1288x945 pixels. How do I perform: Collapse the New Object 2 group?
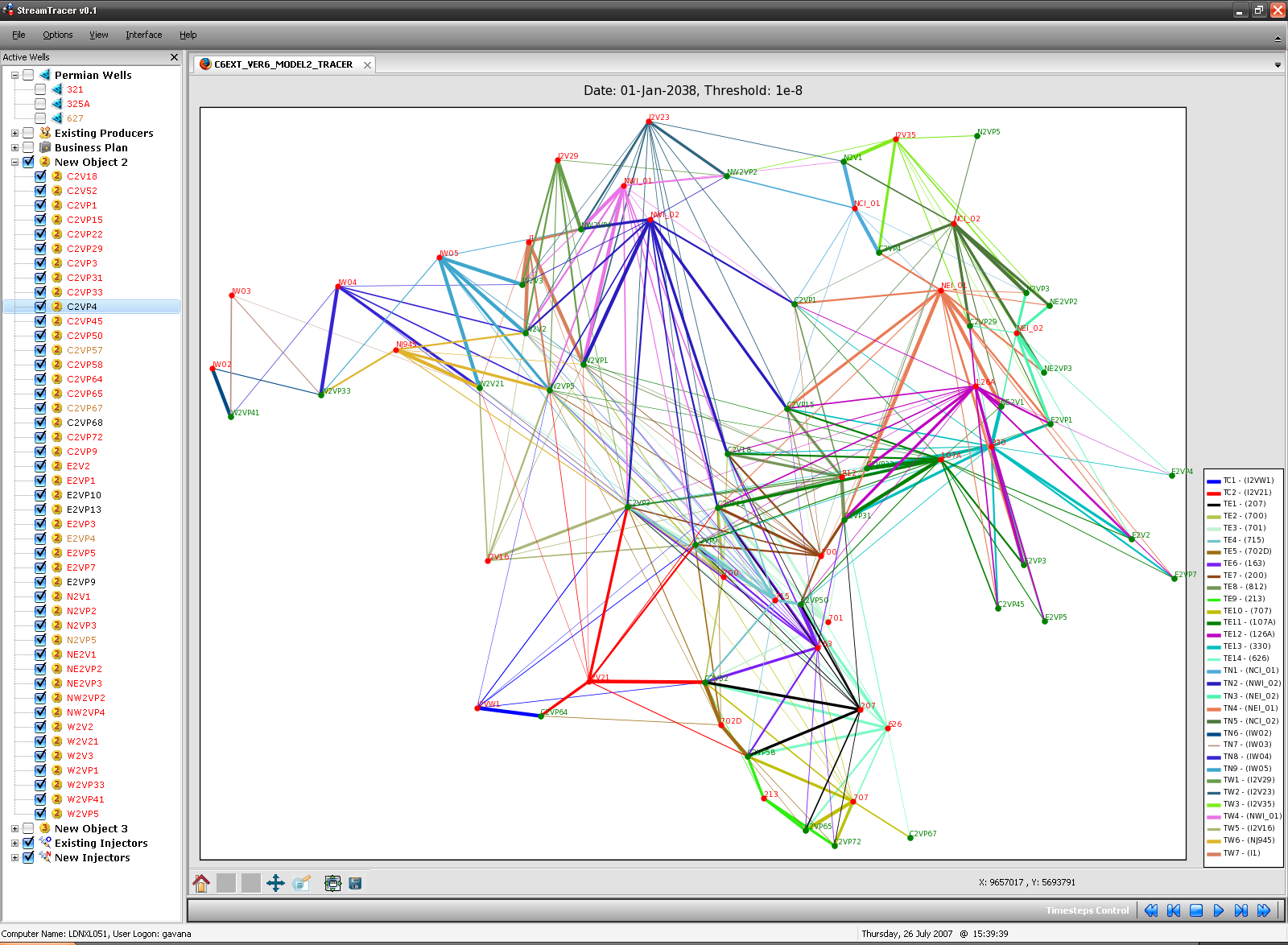[14, 163]
